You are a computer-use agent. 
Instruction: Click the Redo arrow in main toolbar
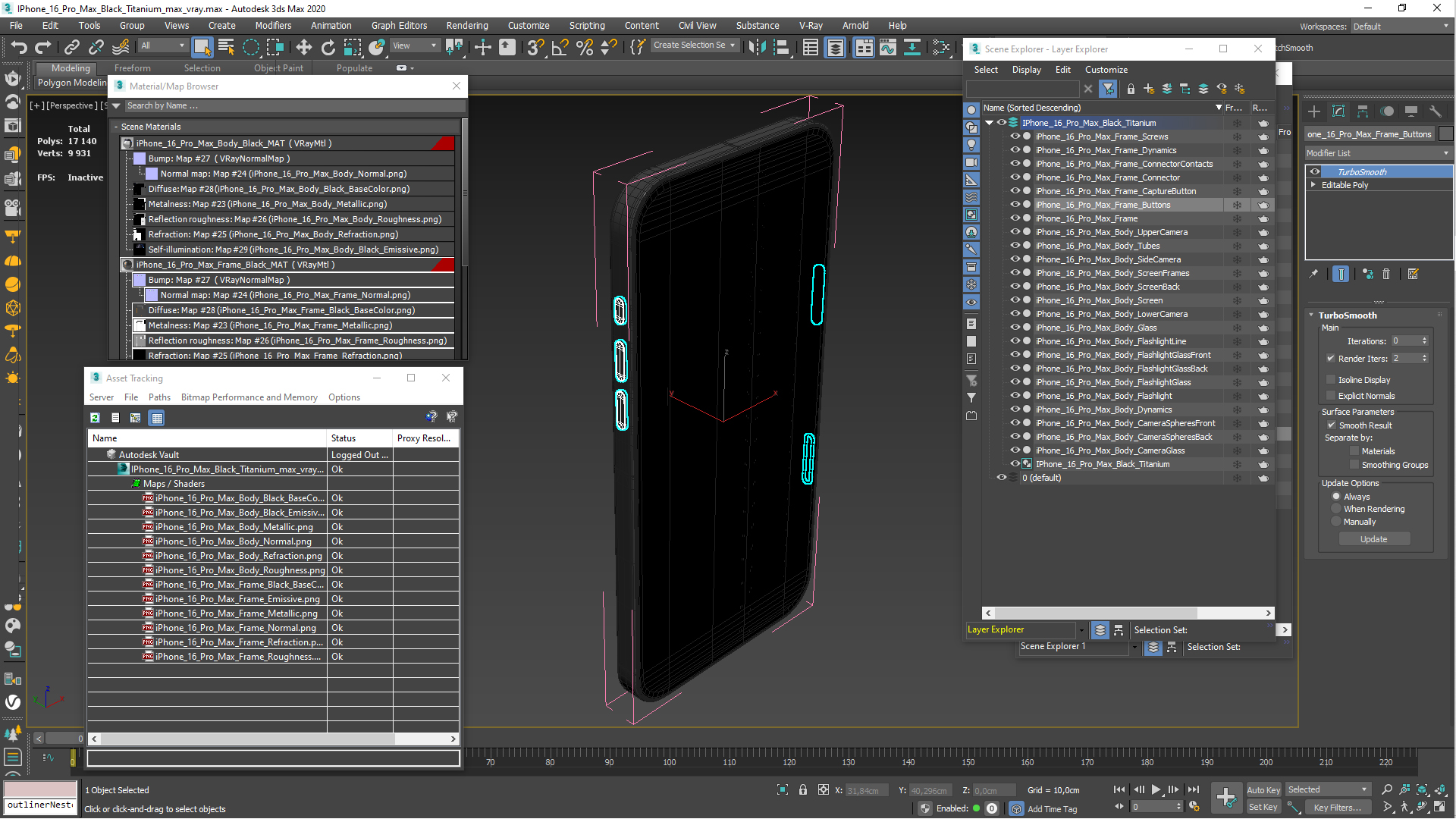(43, 47)
